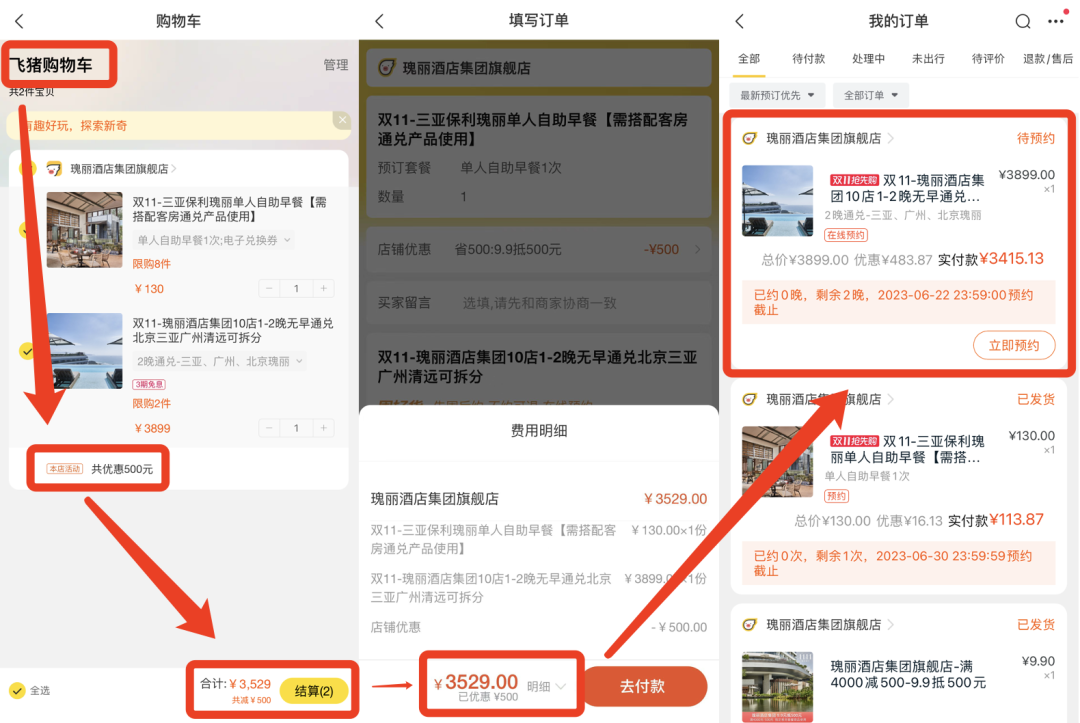Tap 买家留言 message input field
This screenshot has height=723, width=1080.
coord(539,303)
